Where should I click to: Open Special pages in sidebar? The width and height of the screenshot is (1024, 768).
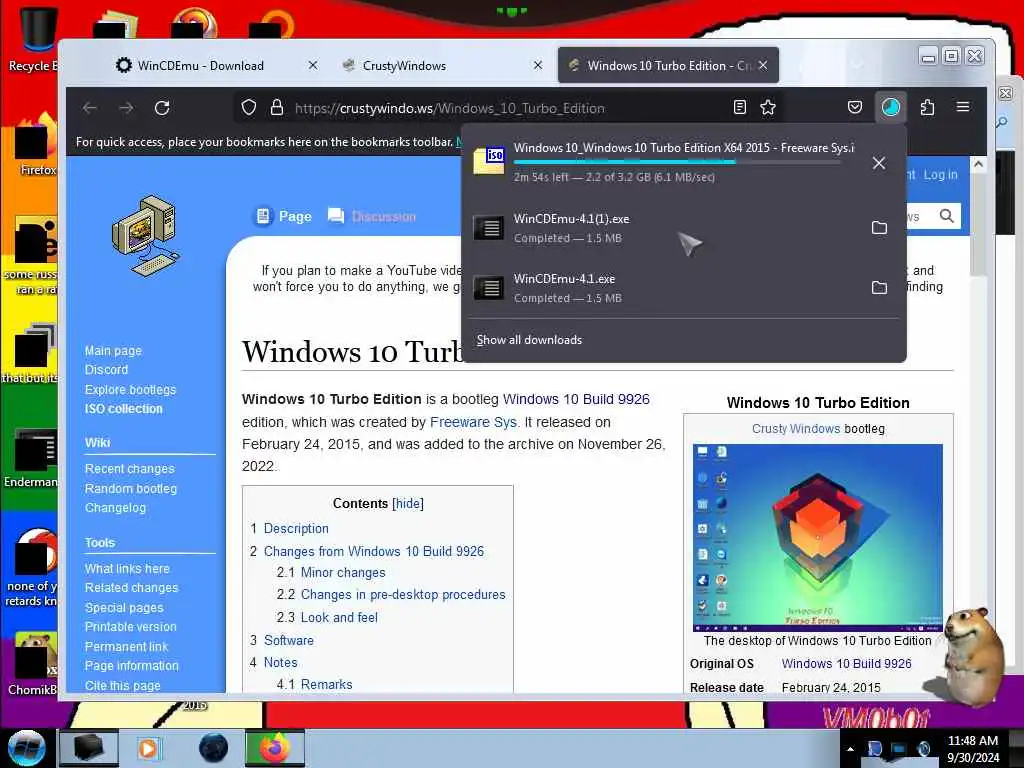click(124, 607)
